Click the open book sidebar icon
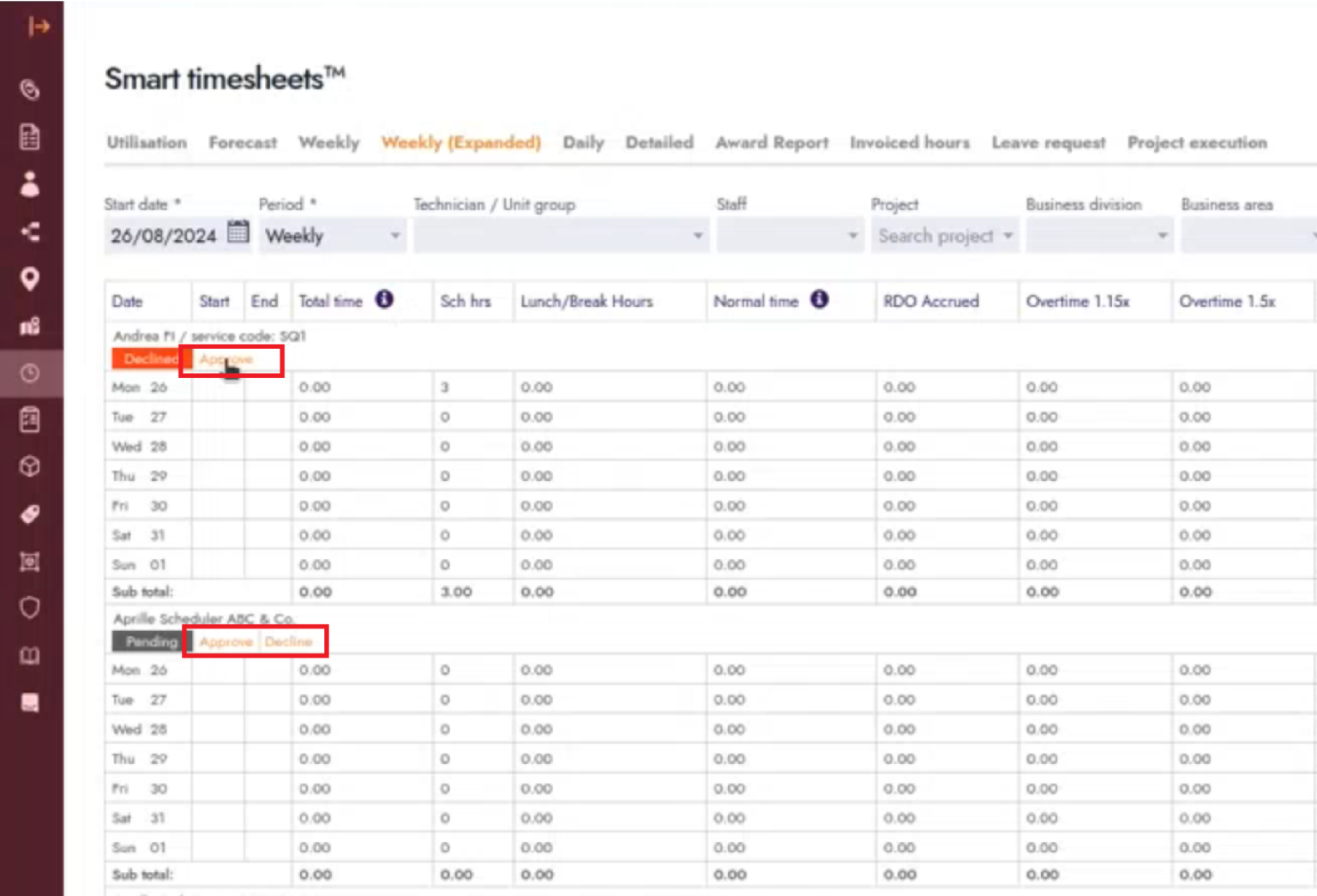 (x=30, y=656)
